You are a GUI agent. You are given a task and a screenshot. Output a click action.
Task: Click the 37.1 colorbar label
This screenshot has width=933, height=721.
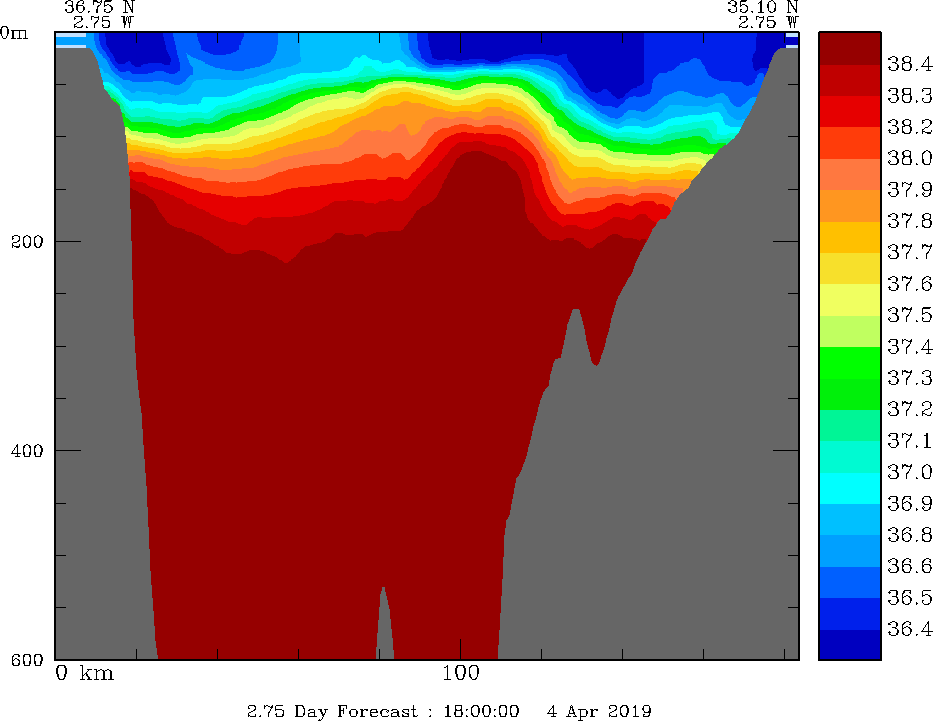point(910,441)
